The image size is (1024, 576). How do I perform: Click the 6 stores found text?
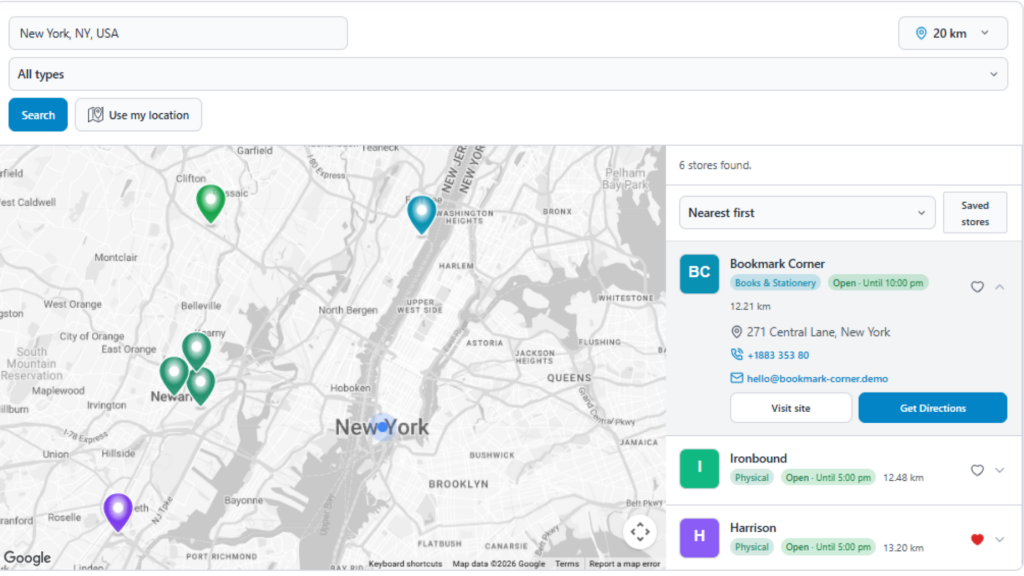pos(715,165)
